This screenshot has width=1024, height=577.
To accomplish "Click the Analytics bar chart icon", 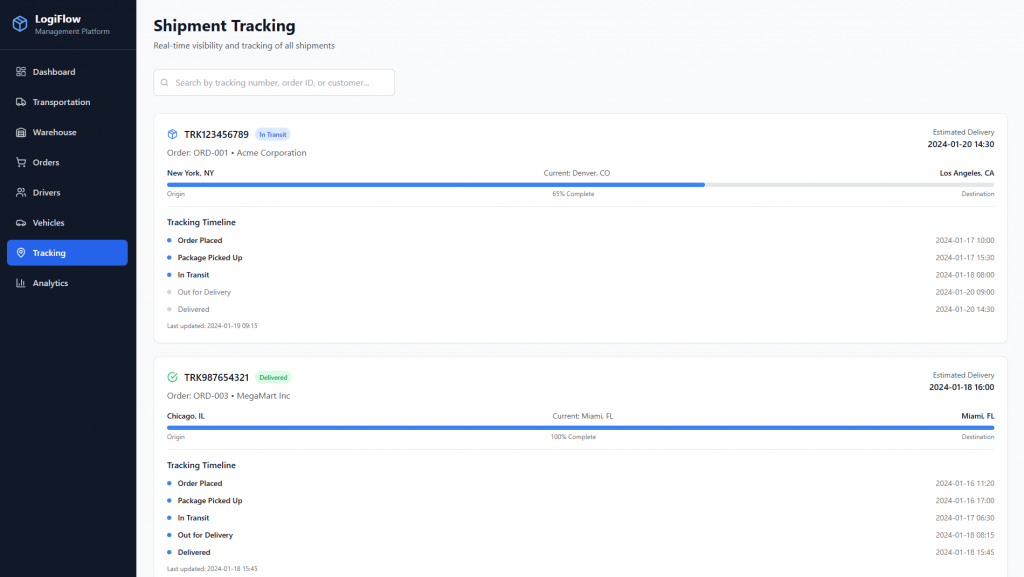I will [21, 283].
